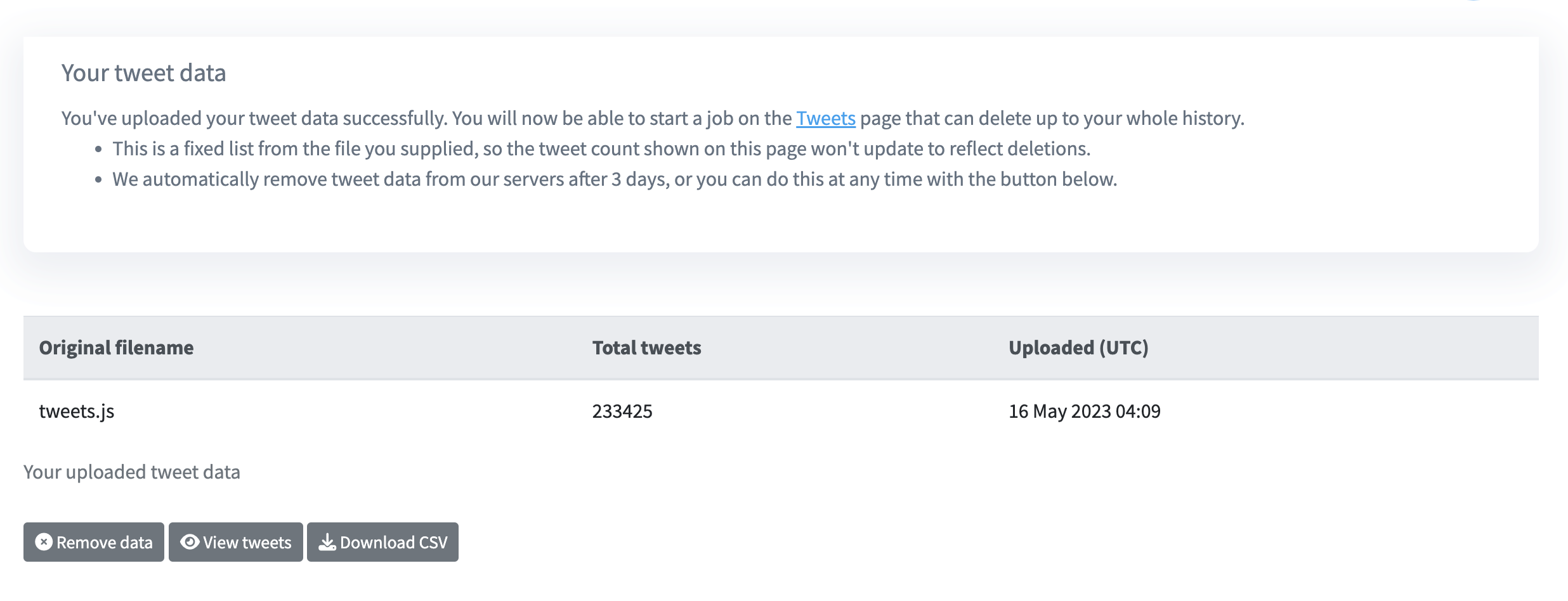Select the 16 May 2023 04:09 upload date
Image resolution: width=1568 pixels, height=601 pixels.
(1084, 411)
